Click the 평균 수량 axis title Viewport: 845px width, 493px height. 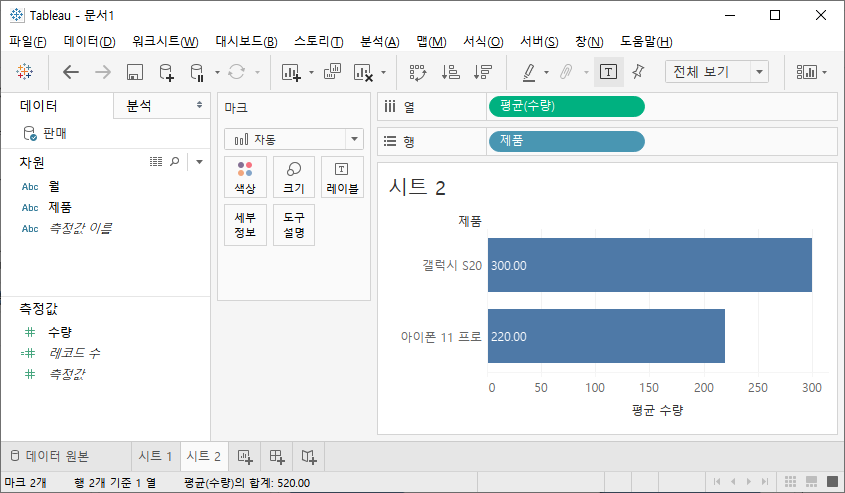point(657,411)
